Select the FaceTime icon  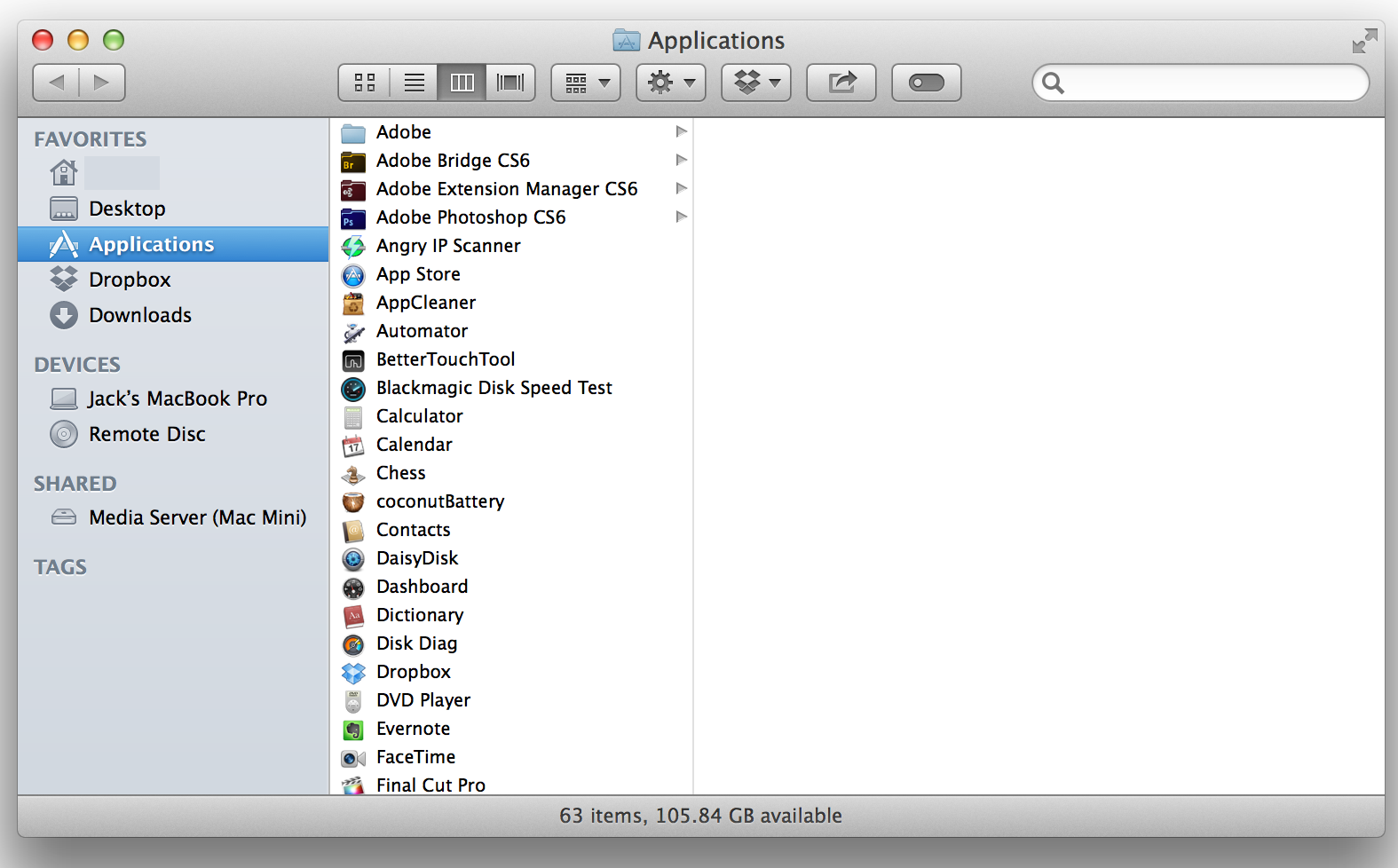click(x=353, y=758)
